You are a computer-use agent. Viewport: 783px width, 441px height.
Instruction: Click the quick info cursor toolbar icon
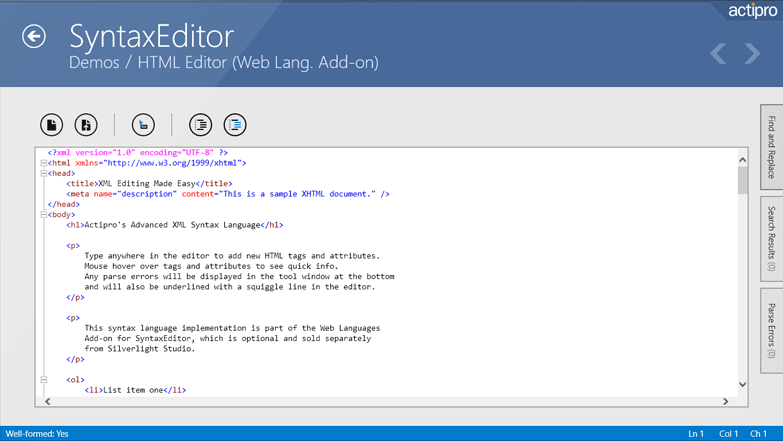pyautogui.click(x=143, y=125)
